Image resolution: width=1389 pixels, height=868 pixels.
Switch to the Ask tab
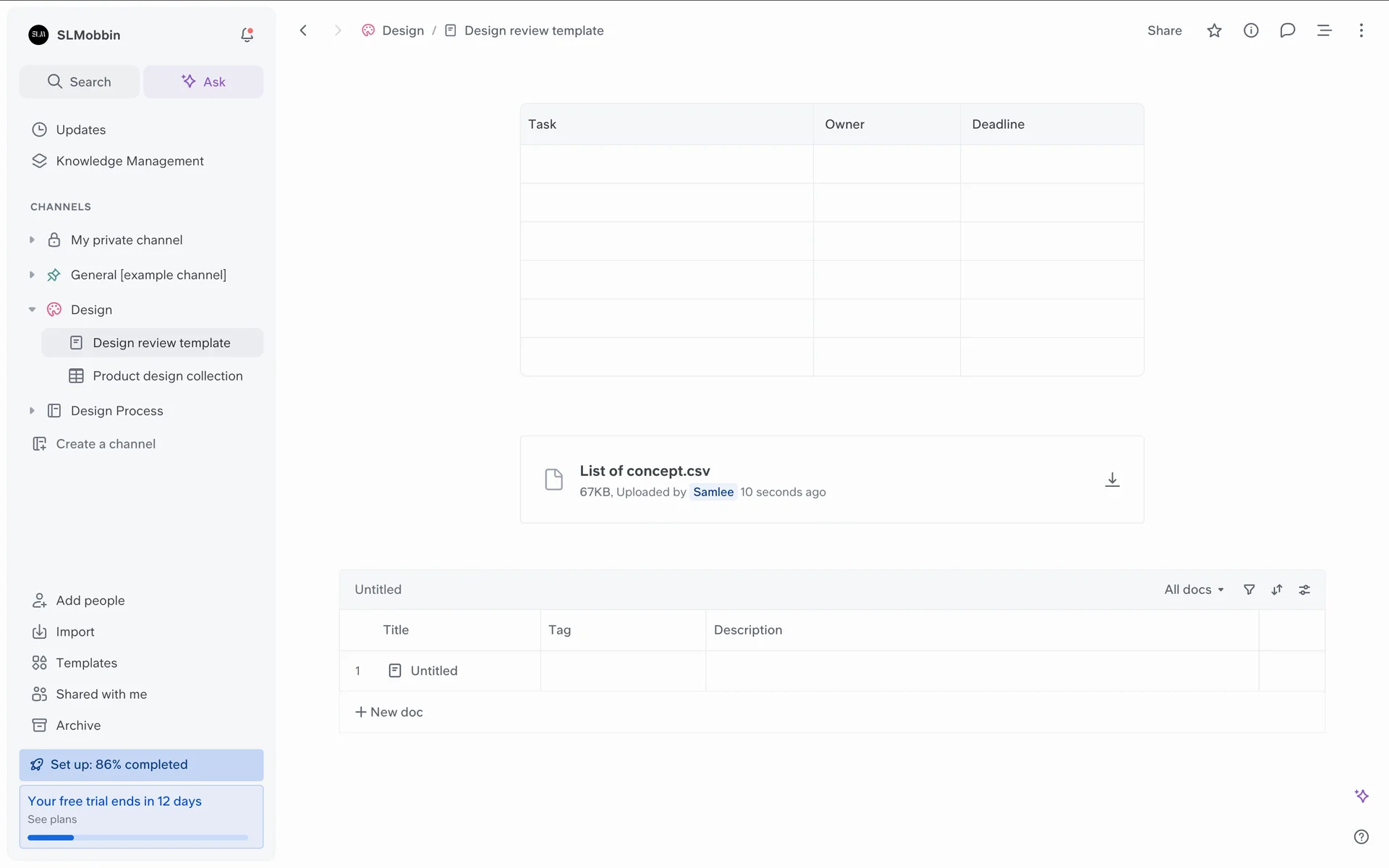203,82
